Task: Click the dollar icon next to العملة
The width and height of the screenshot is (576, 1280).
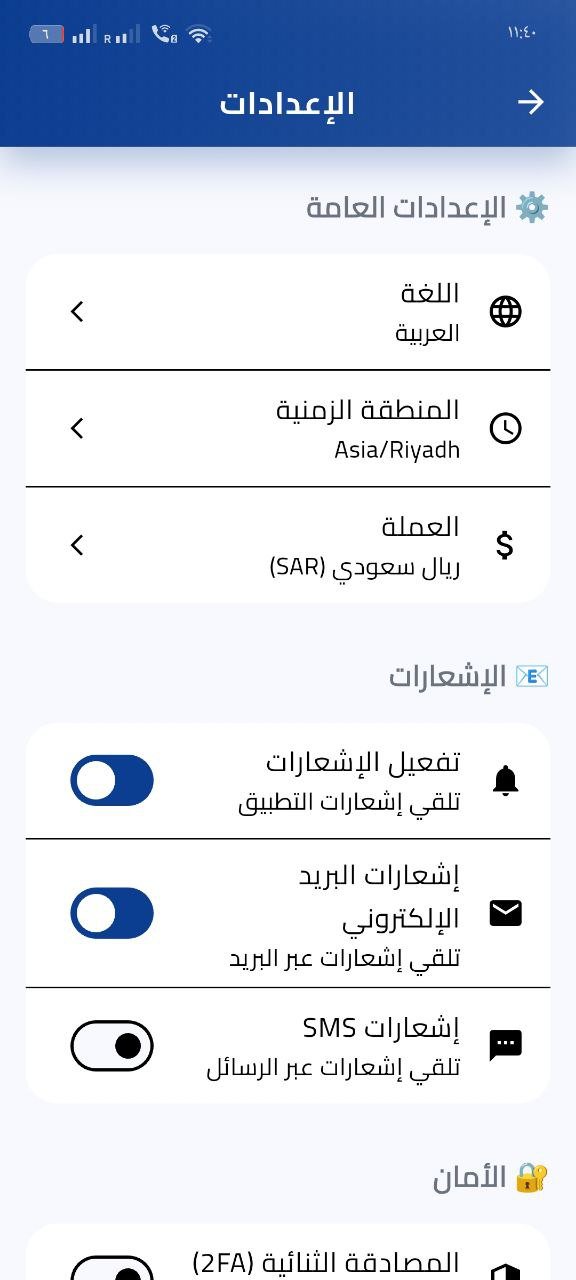Action: pos(506,545)
